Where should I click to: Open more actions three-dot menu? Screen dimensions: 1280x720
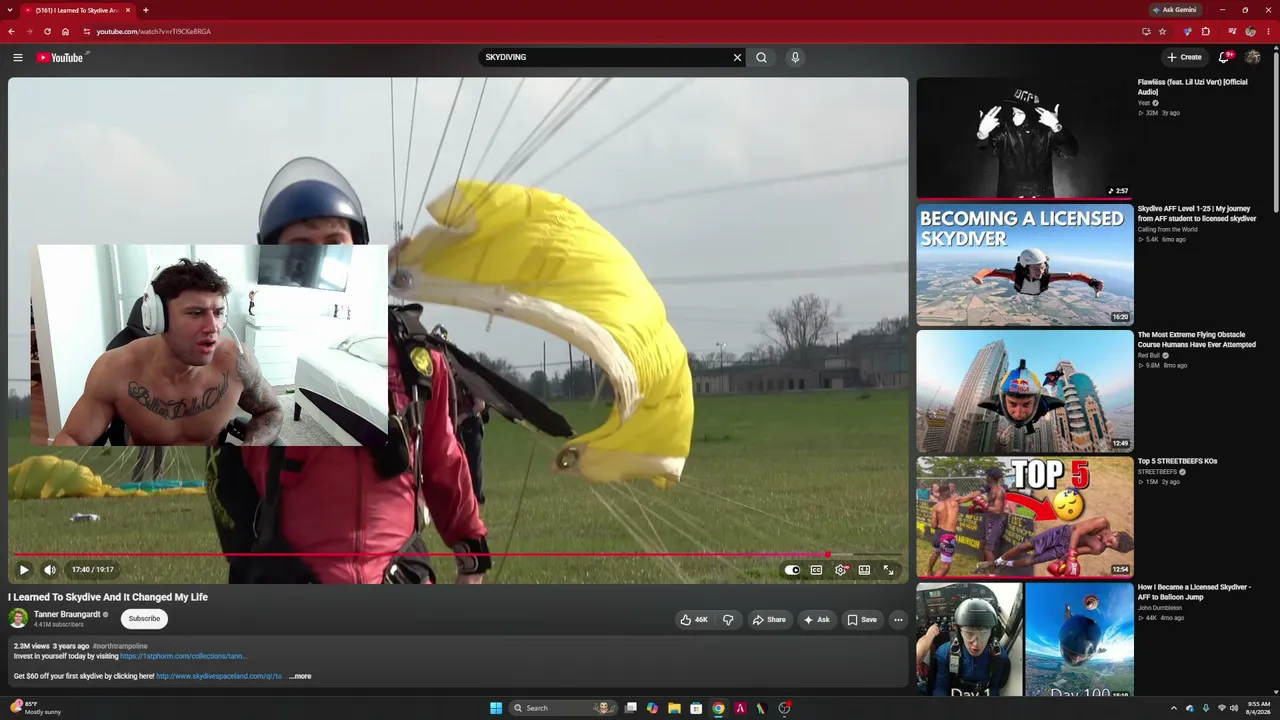898,619
